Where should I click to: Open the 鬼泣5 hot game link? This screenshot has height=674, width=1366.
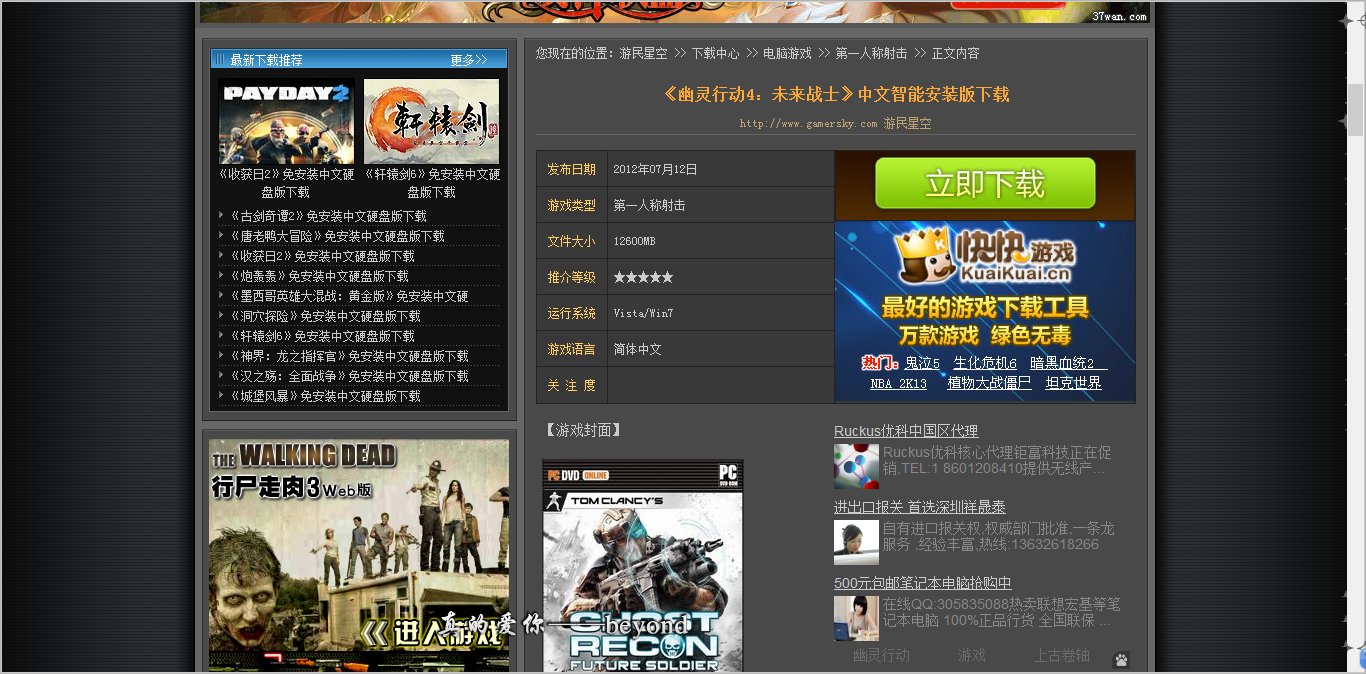923,363
